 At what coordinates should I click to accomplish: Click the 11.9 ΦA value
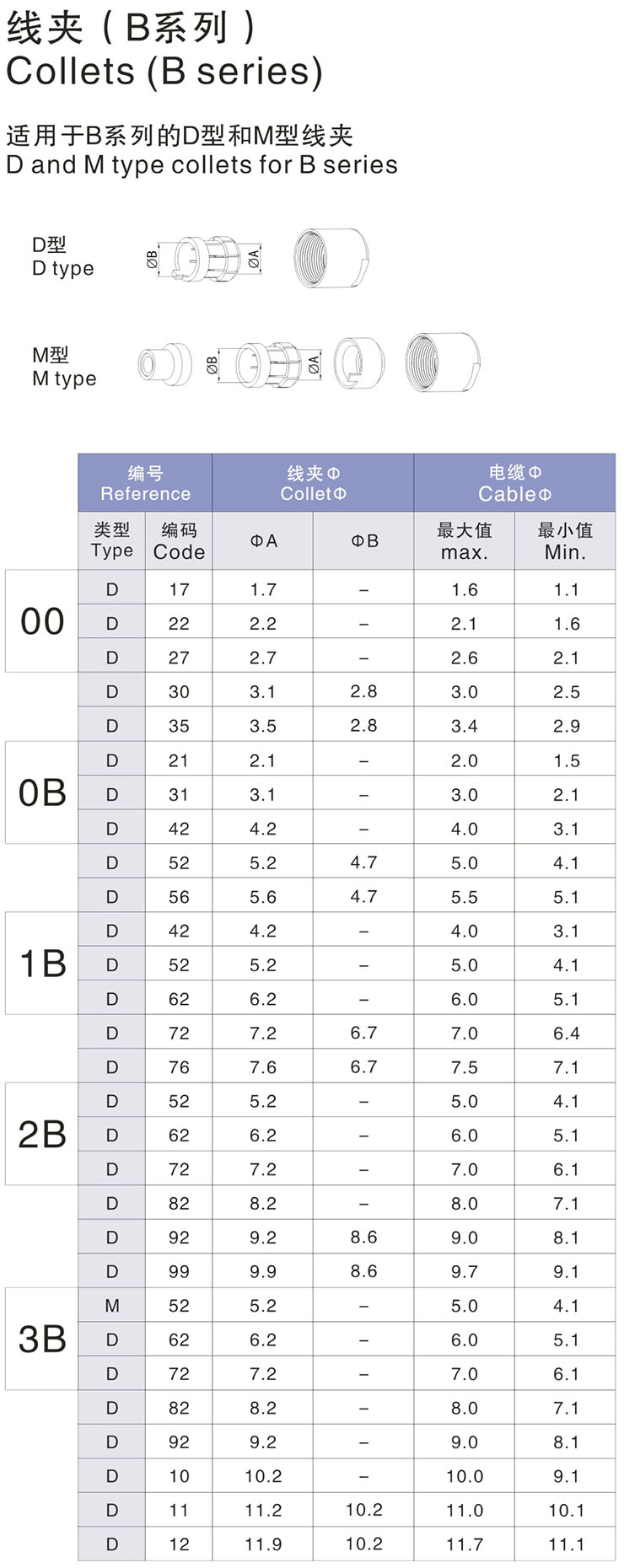(263, 1544)
